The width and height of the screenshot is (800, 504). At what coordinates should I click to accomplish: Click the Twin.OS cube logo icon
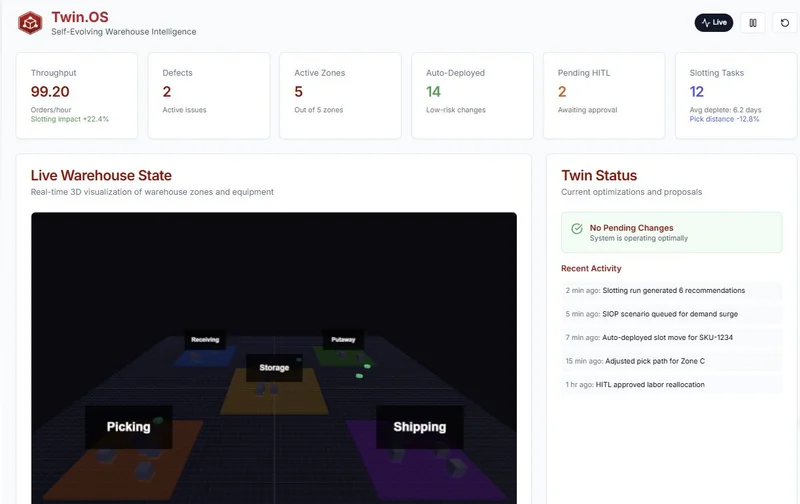pos(30,23)
